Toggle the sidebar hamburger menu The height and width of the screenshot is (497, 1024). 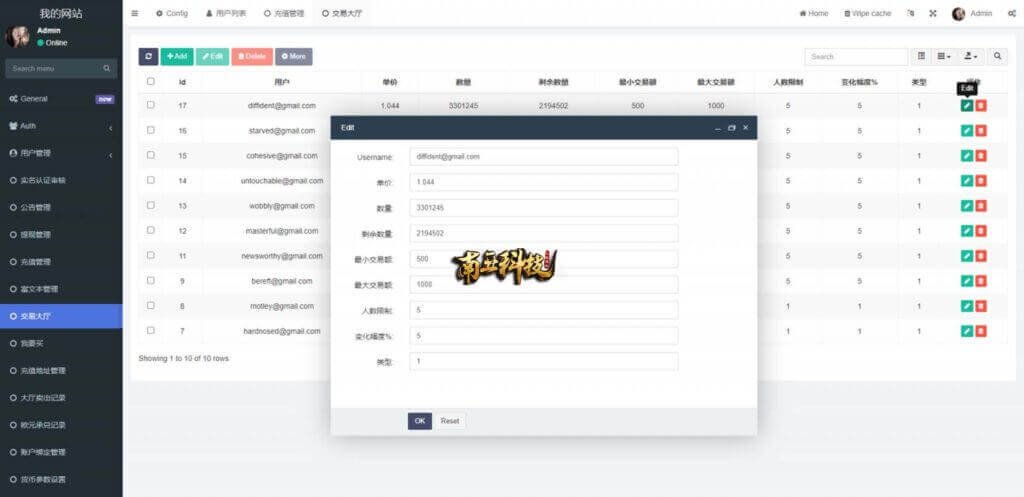click(x=135, y=13)
